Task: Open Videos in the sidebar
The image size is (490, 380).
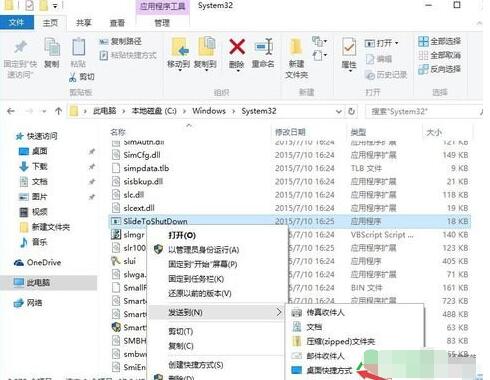Action: pyautogui.click(x=33, y=212)
